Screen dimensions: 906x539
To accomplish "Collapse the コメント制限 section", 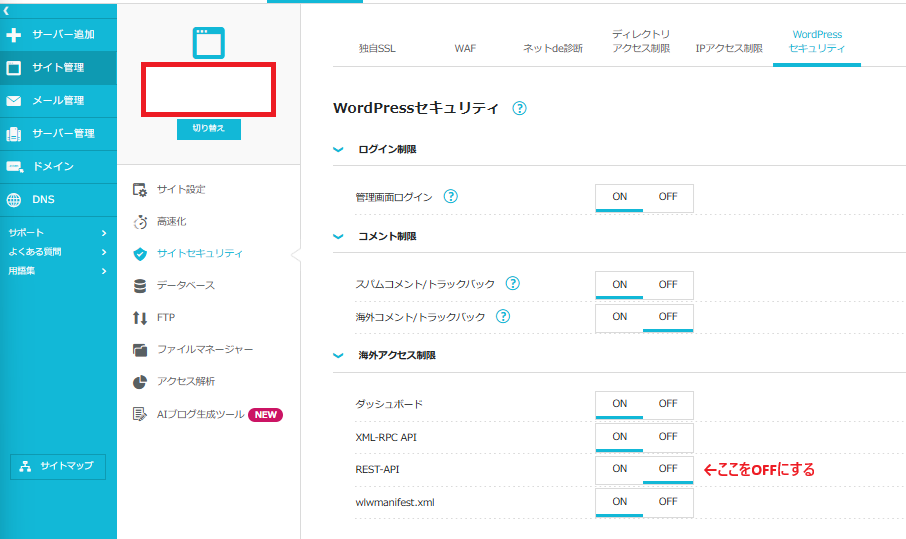I will tap(338, 237).
